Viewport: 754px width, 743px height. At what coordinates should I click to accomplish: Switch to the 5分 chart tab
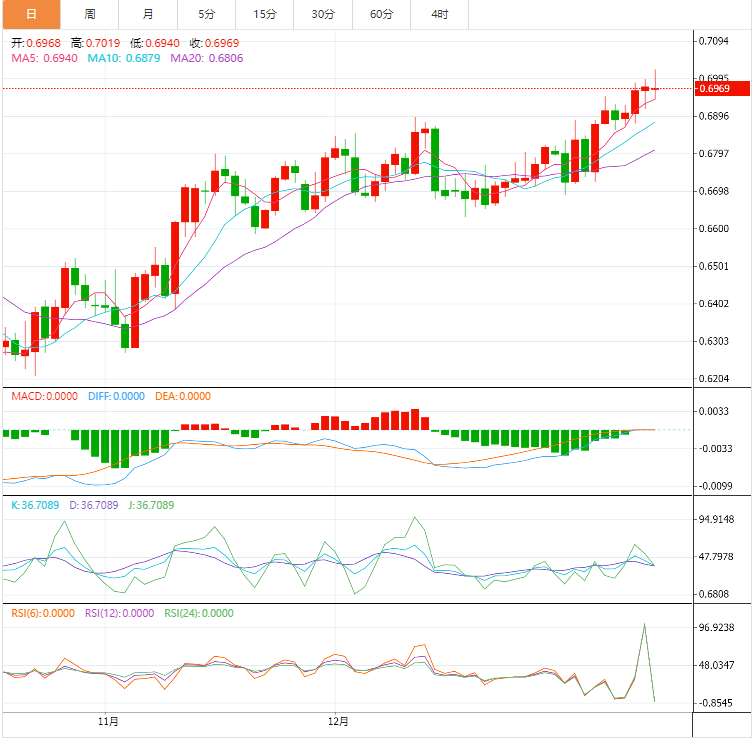click(x=206, y=14)
